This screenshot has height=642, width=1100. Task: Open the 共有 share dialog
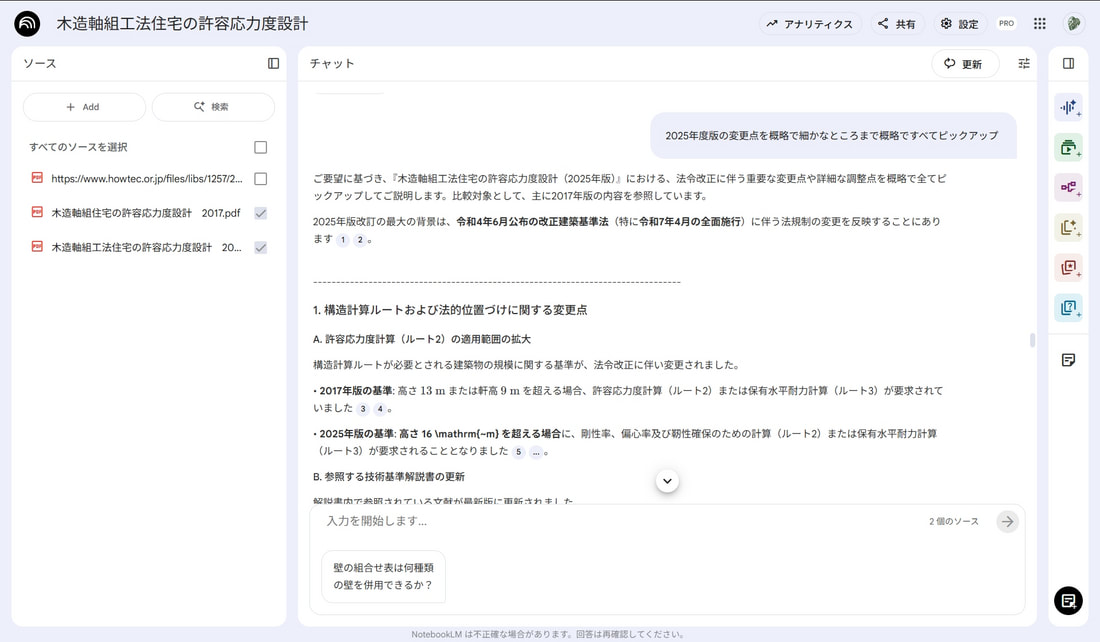pos(897,24)
